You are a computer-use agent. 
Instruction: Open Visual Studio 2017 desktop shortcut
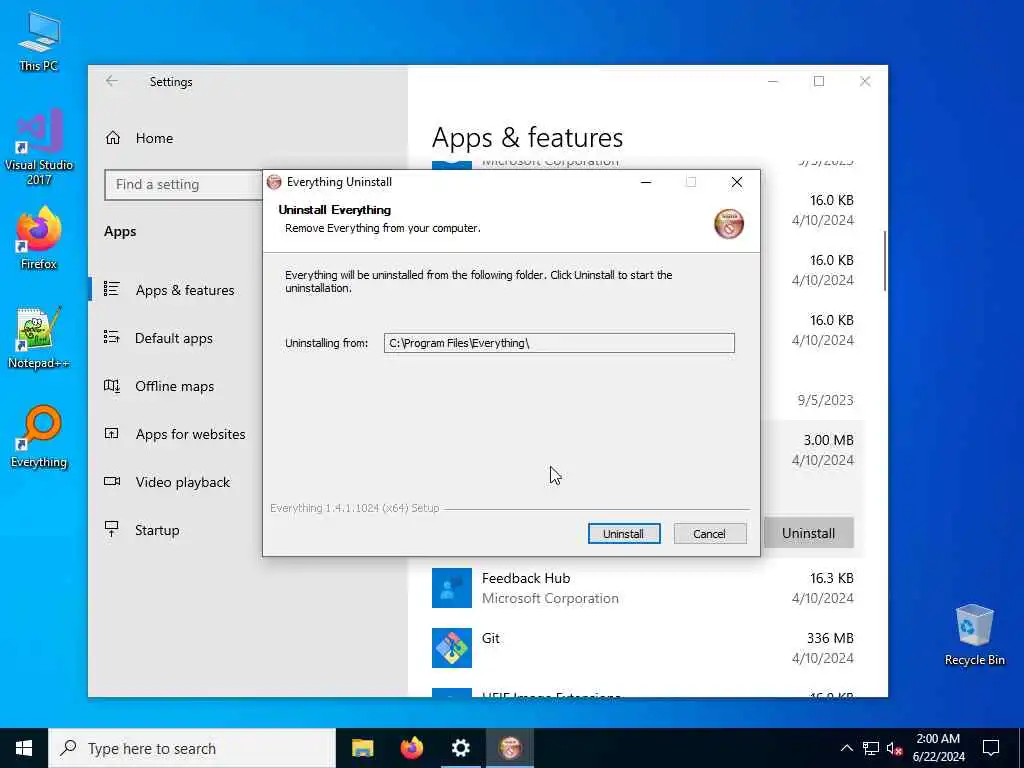coord(39,147)
